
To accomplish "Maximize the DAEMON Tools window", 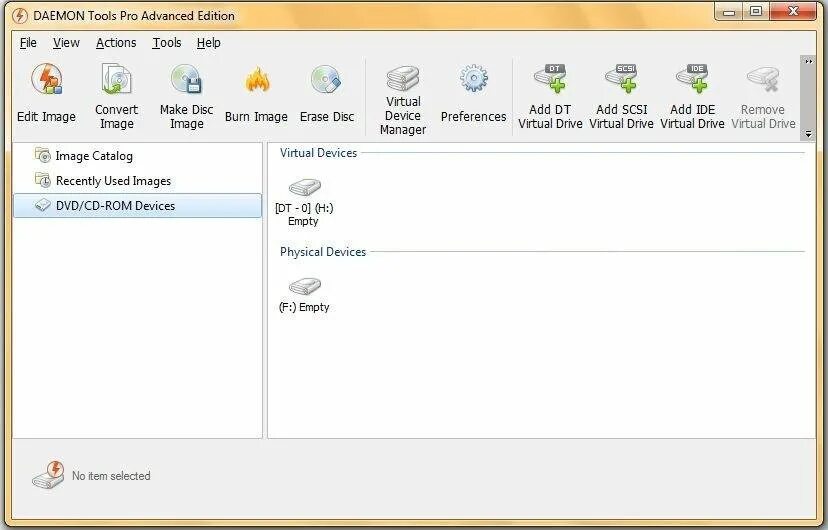I will click(756, 12).
